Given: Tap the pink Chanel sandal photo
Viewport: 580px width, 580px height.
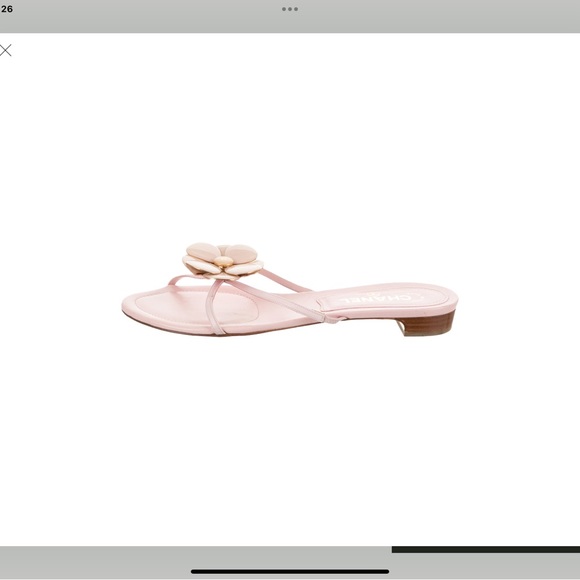Looking at the screenshot, I should 290,289.
